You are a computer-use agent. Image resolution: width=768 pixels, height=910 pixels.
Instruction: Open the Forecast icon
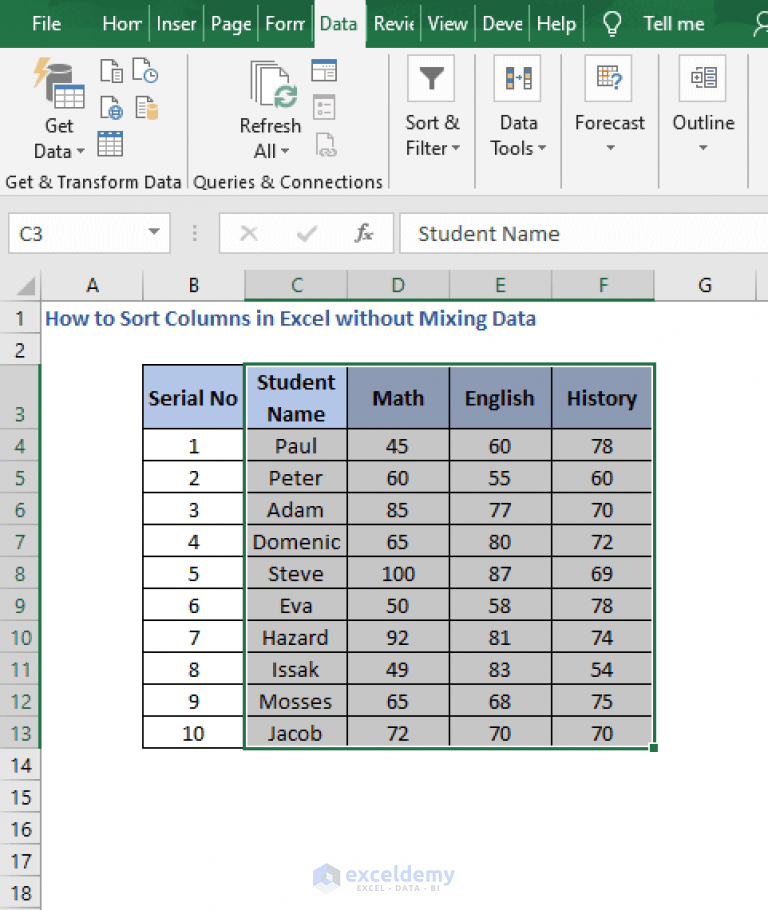click(x=608, y=78)
